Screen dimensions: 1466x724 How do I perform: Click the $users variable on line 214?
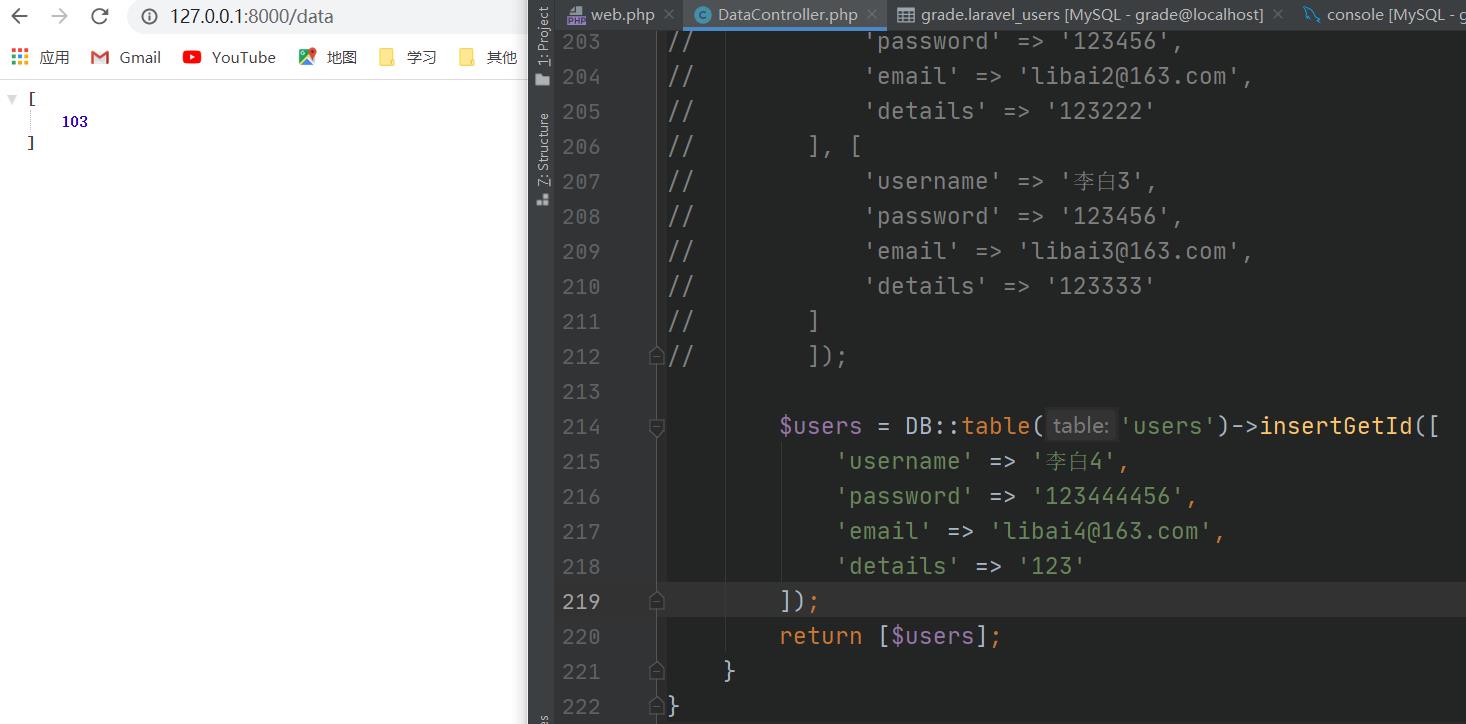(x=820, y=427)
